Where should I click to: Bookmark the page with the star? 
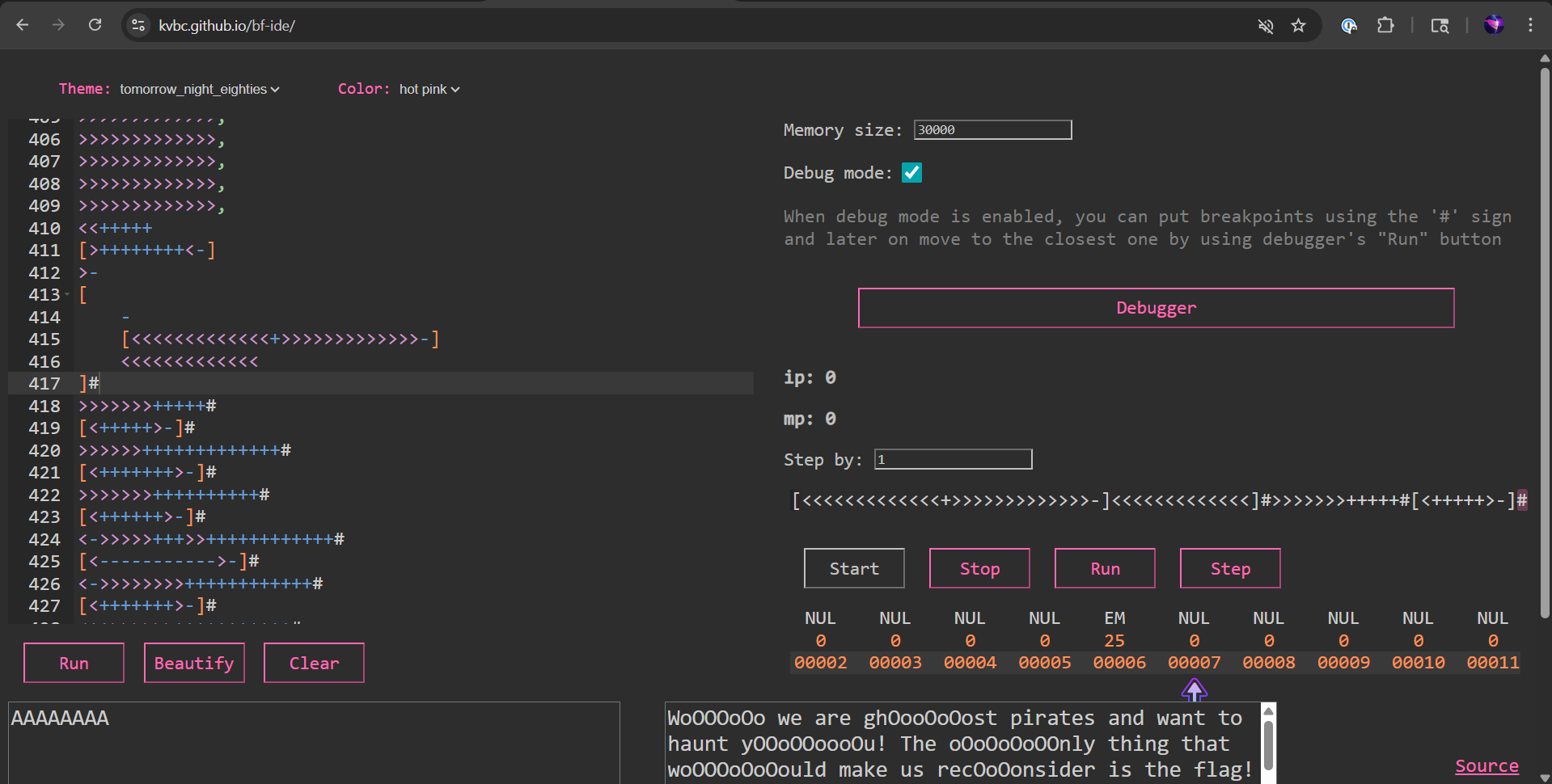1298,25
